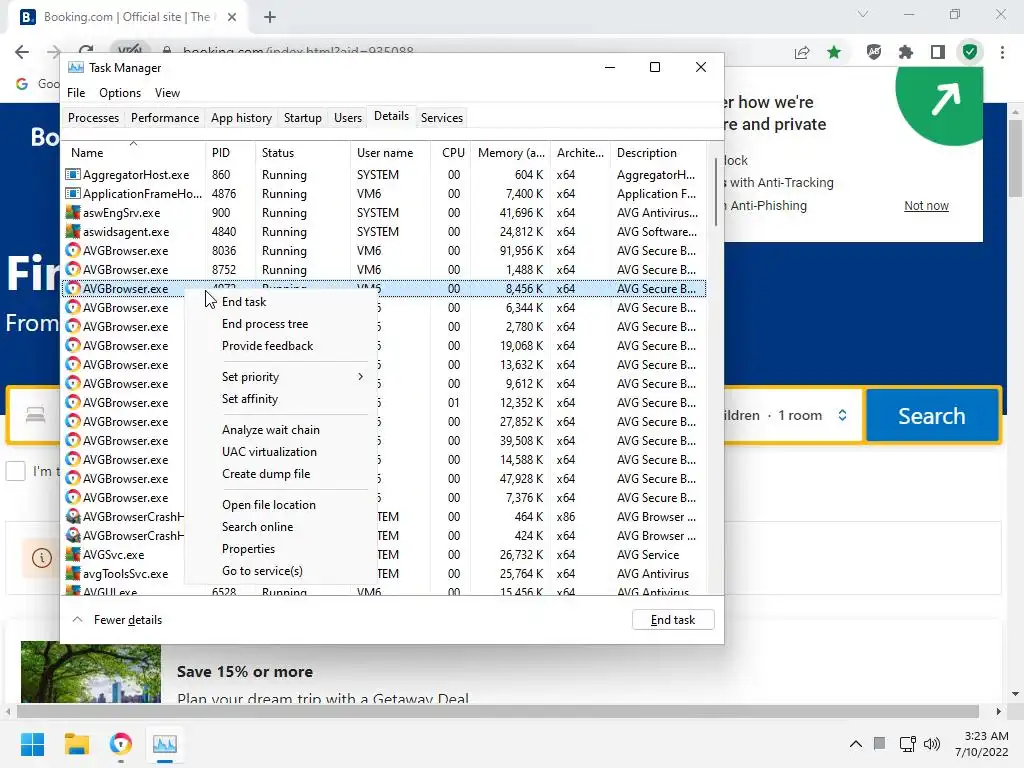The width and height of the screenshot is (1024, 768).
Task: Switch to the Services tab
Action: [x=441, y=118]
